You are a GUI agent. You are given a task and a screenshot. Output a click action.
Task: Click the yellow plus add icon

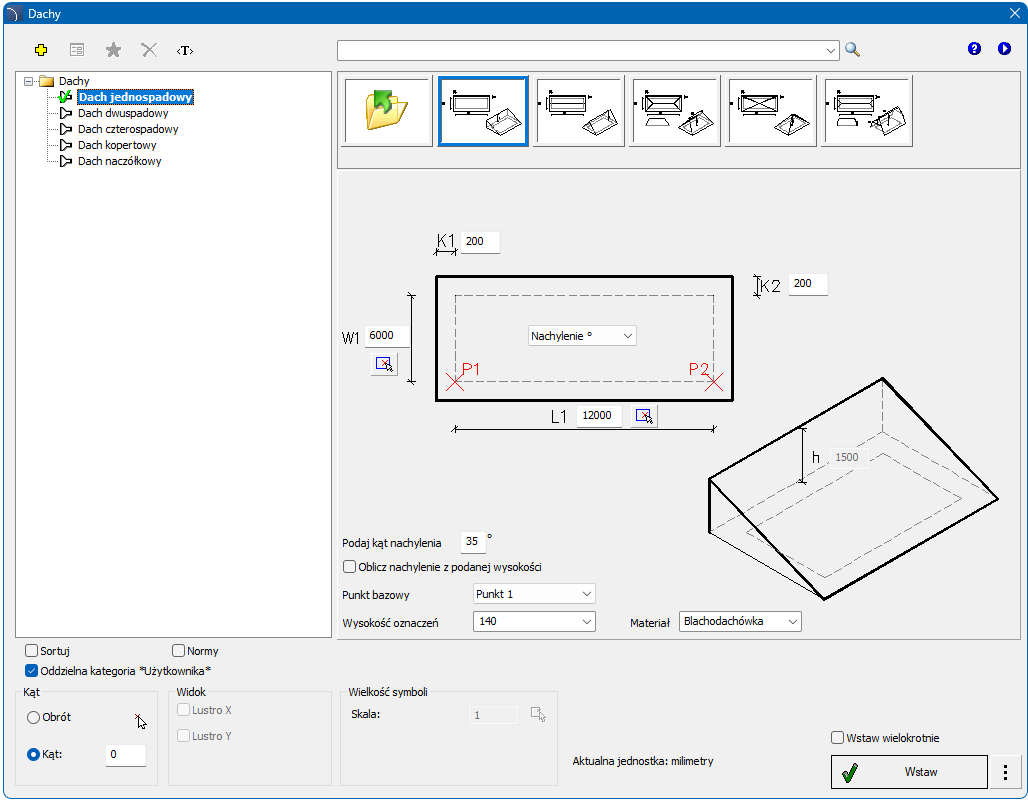41,49
